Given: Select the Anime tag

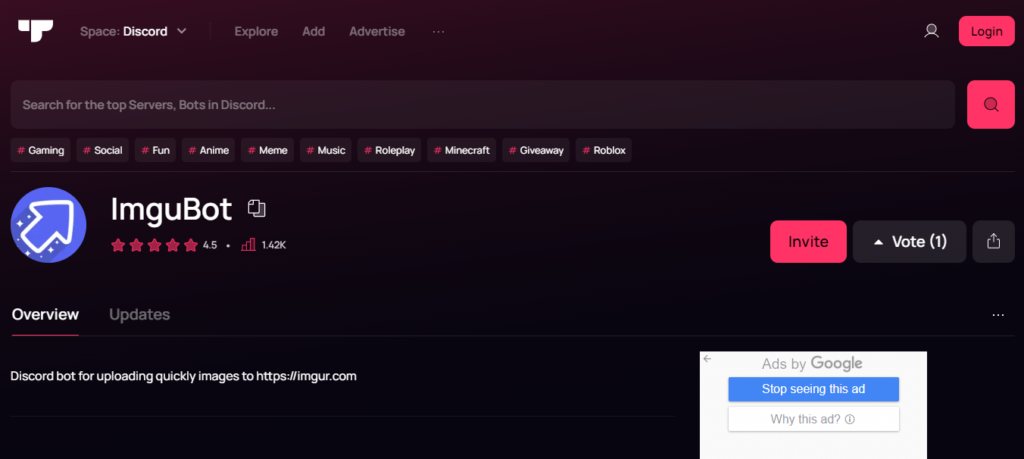Looking at the screenshot, I should 208,150.
